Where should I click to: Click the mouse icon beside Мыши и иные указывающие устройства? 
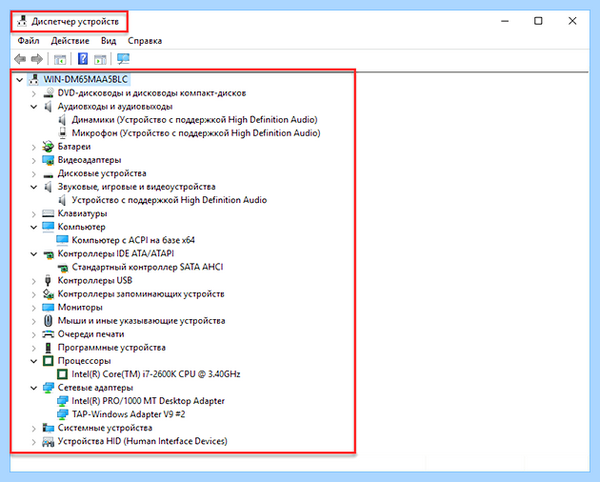(48, 321)
